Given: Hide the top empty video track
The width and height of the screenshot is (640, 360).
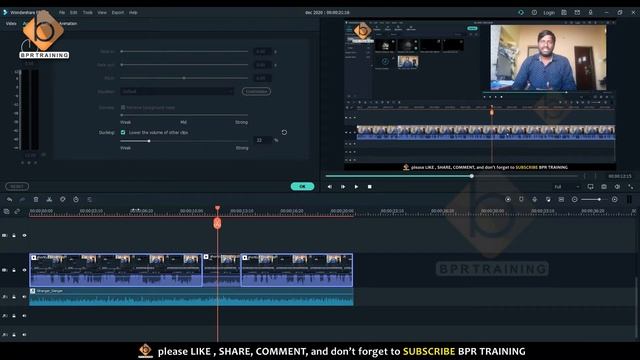Looking at the screenshot, I should click(24, 236).
